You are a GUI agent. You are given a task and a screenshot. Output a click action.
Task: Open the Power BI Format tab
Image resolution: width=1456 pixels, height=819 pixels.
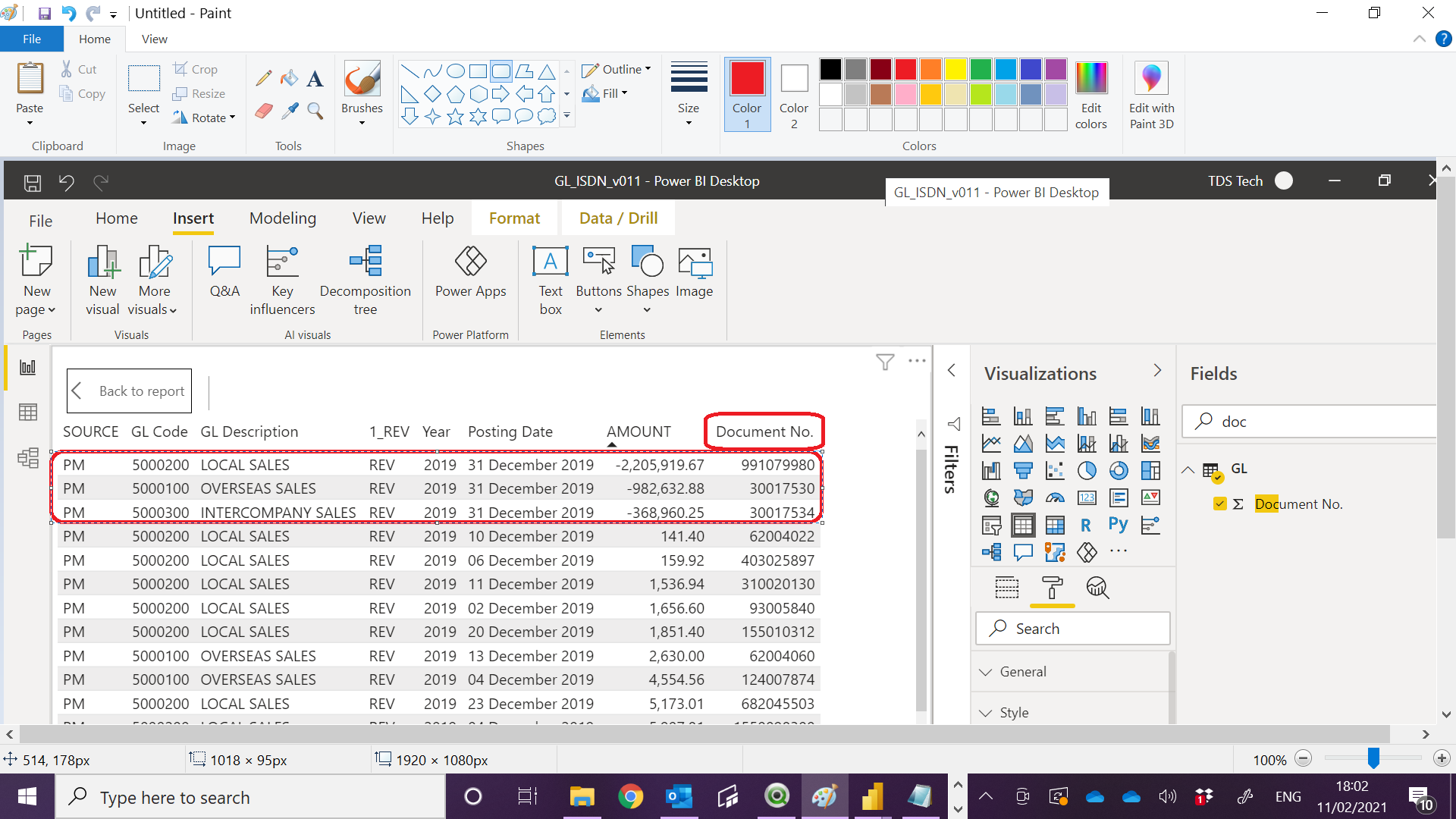(514, 218)
